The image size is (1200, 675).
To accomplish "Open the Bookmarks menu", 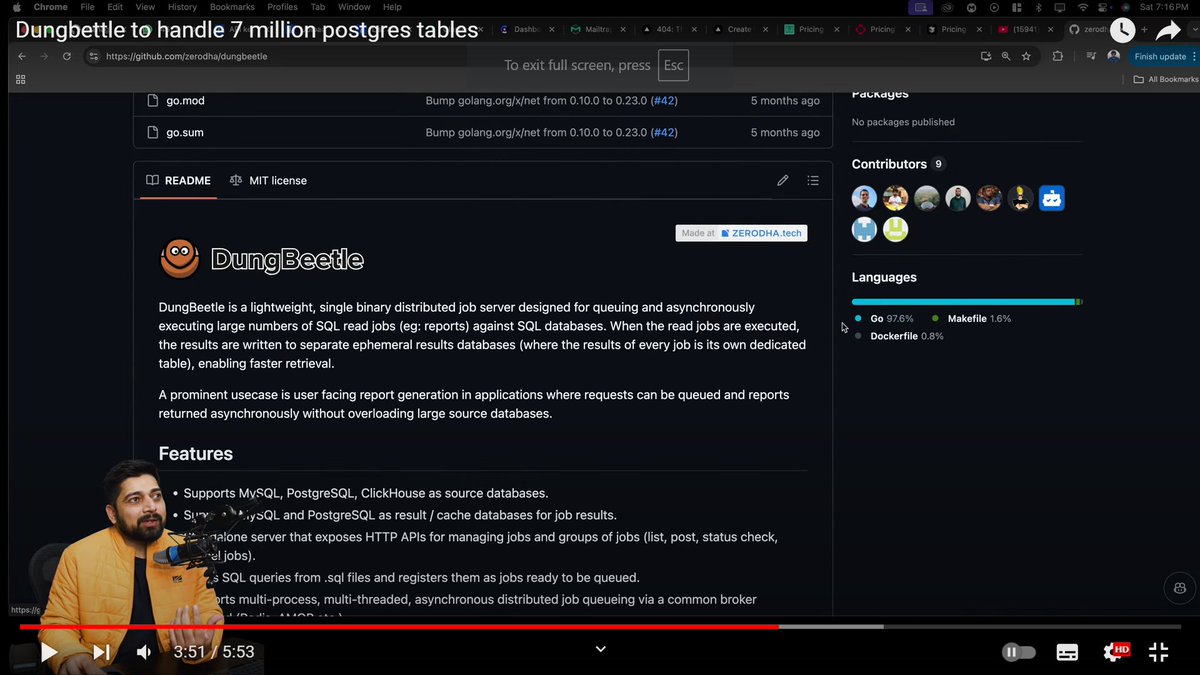I will tap(232, 7).
